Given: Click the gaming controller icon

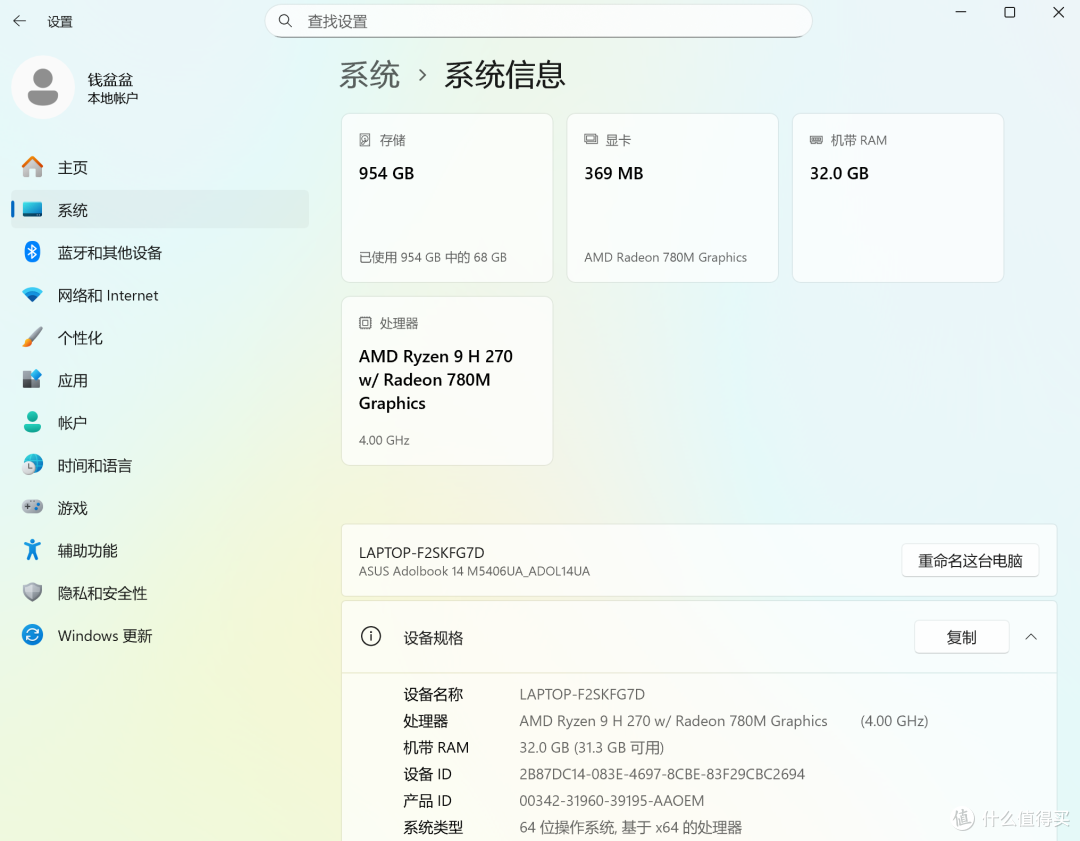Looking at the screenshot, I should (x=32, y=507).
